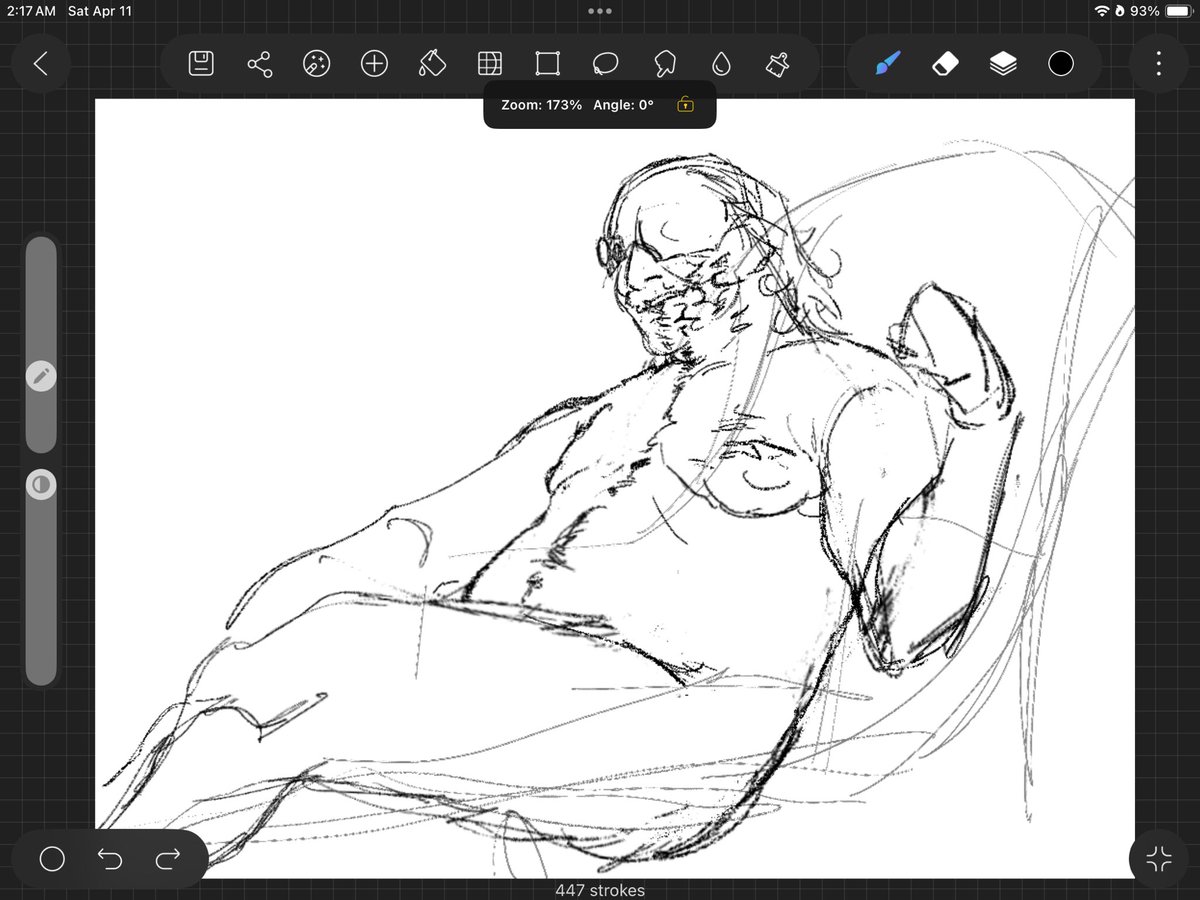Select the blend Droplet tool

pyautogui.click(x=722, y=63)
